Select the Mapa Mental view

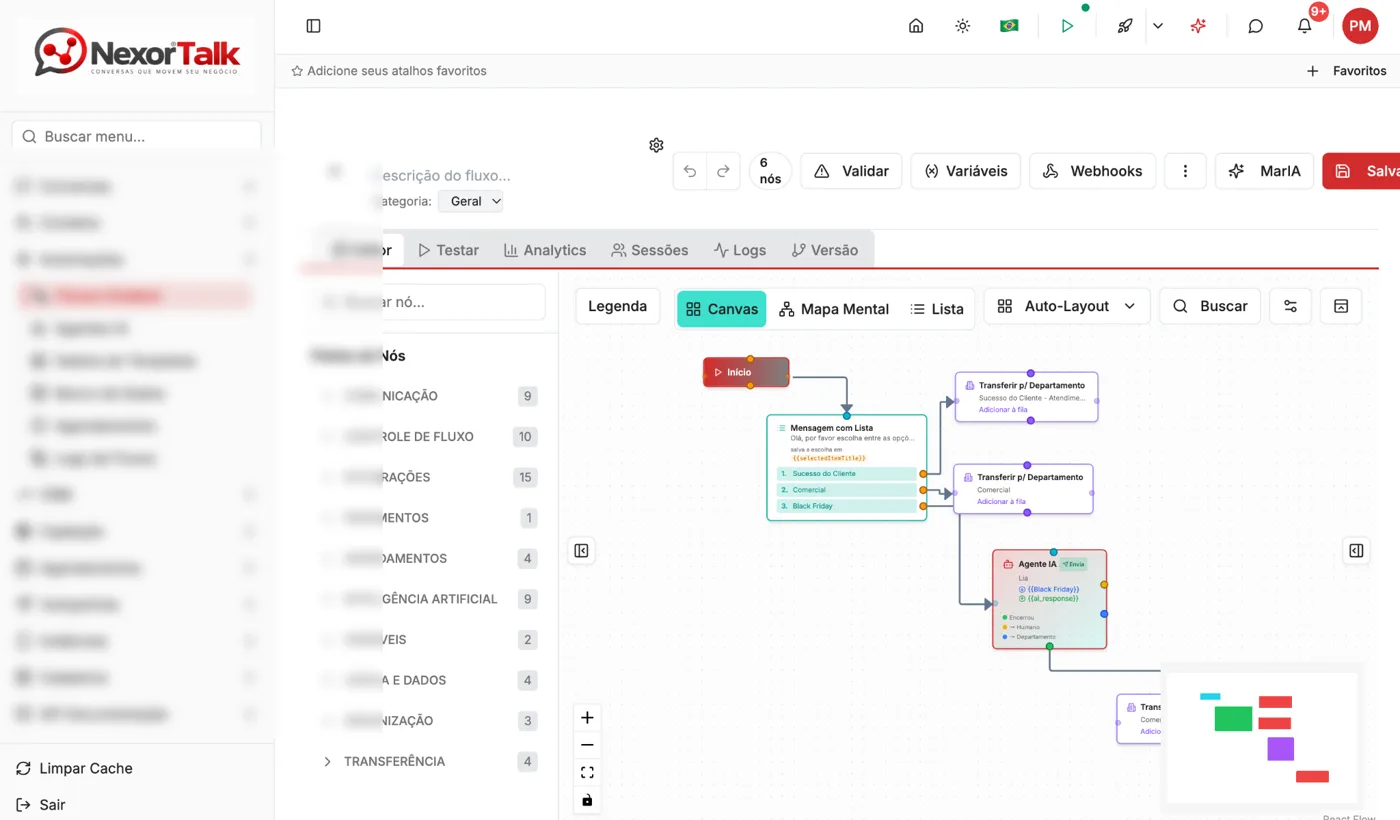pos(834,309)
